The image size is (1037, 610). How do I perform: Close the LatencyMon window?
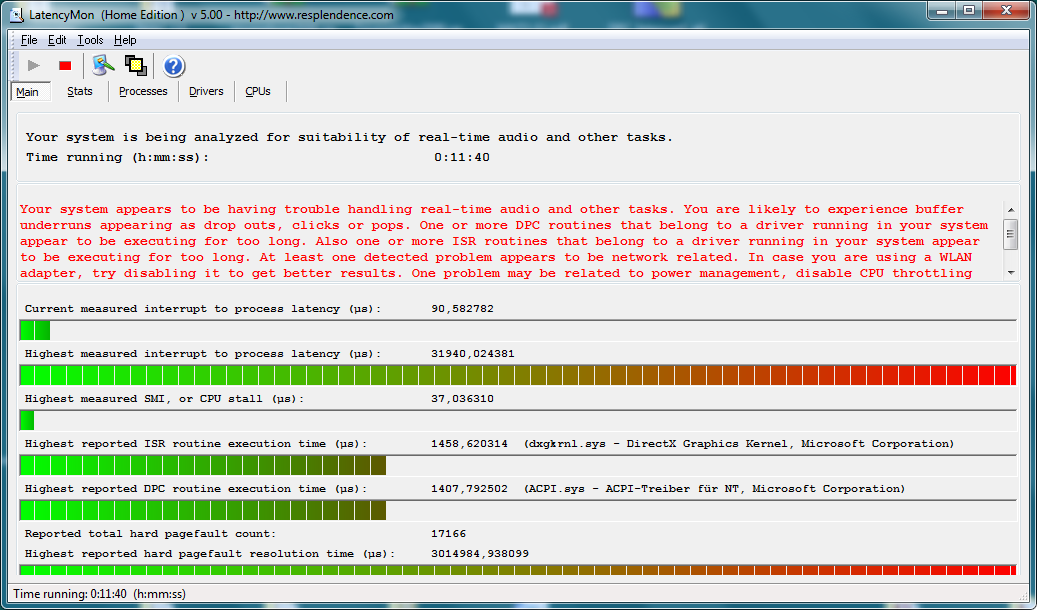click(x=1006, y=11)
